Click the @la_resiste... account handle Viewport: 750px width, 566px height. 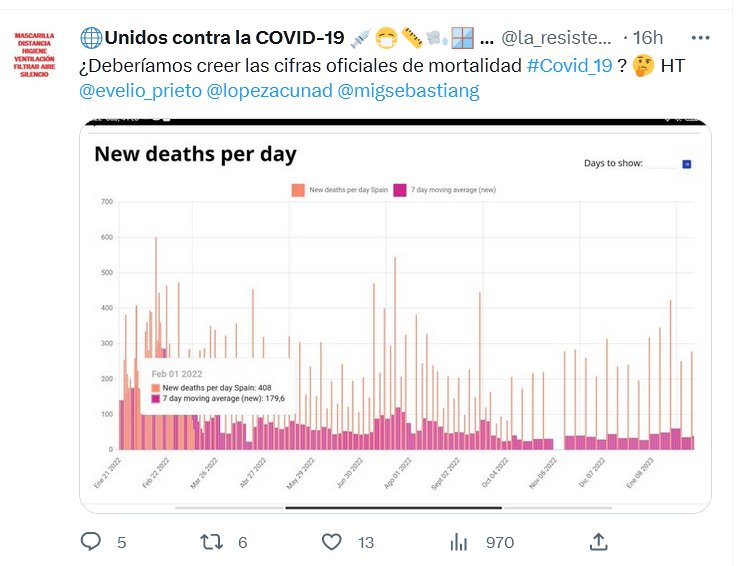click(555, 38)
